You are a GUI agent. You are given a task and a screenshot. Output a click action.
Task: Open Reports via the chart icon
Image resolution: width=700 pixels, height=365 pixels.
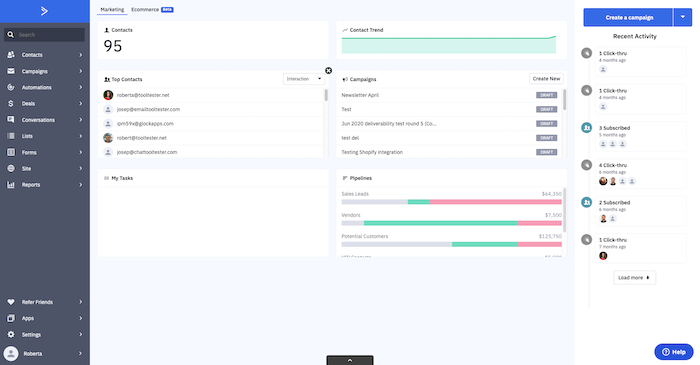[x=11, y=185]
